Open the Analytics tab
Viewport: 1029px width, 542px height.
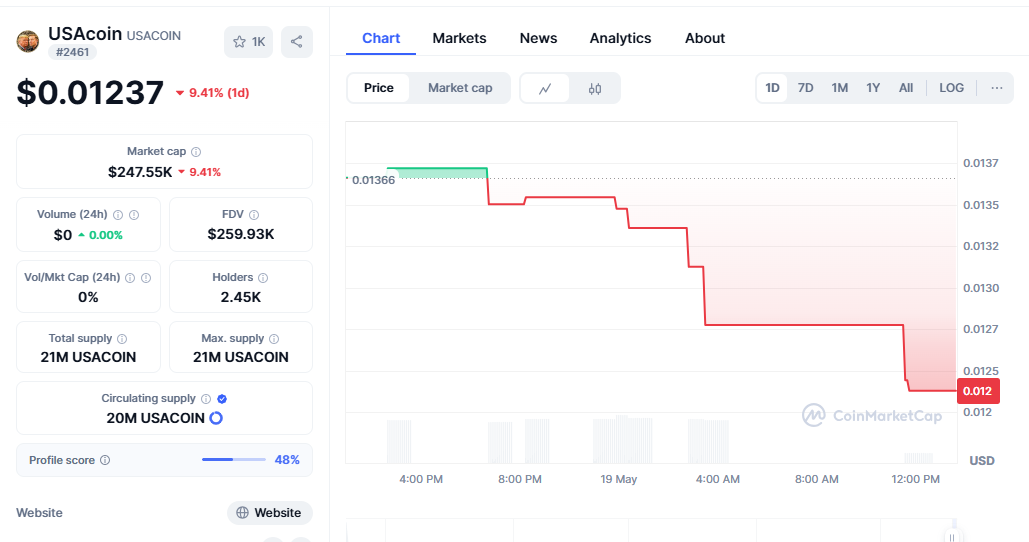pyautogui.click(x=620, y=39)
